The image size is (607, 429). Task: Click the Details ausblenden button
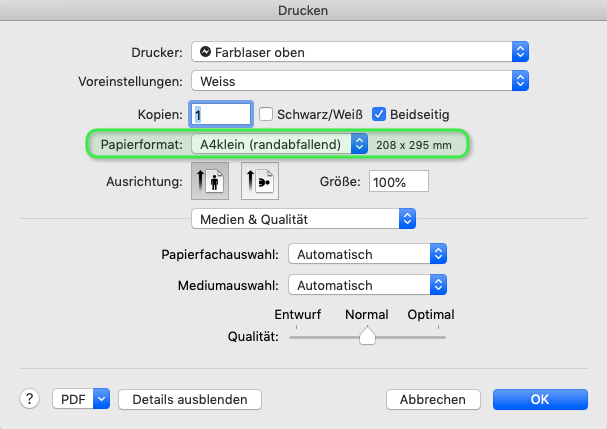click(189, 399)
